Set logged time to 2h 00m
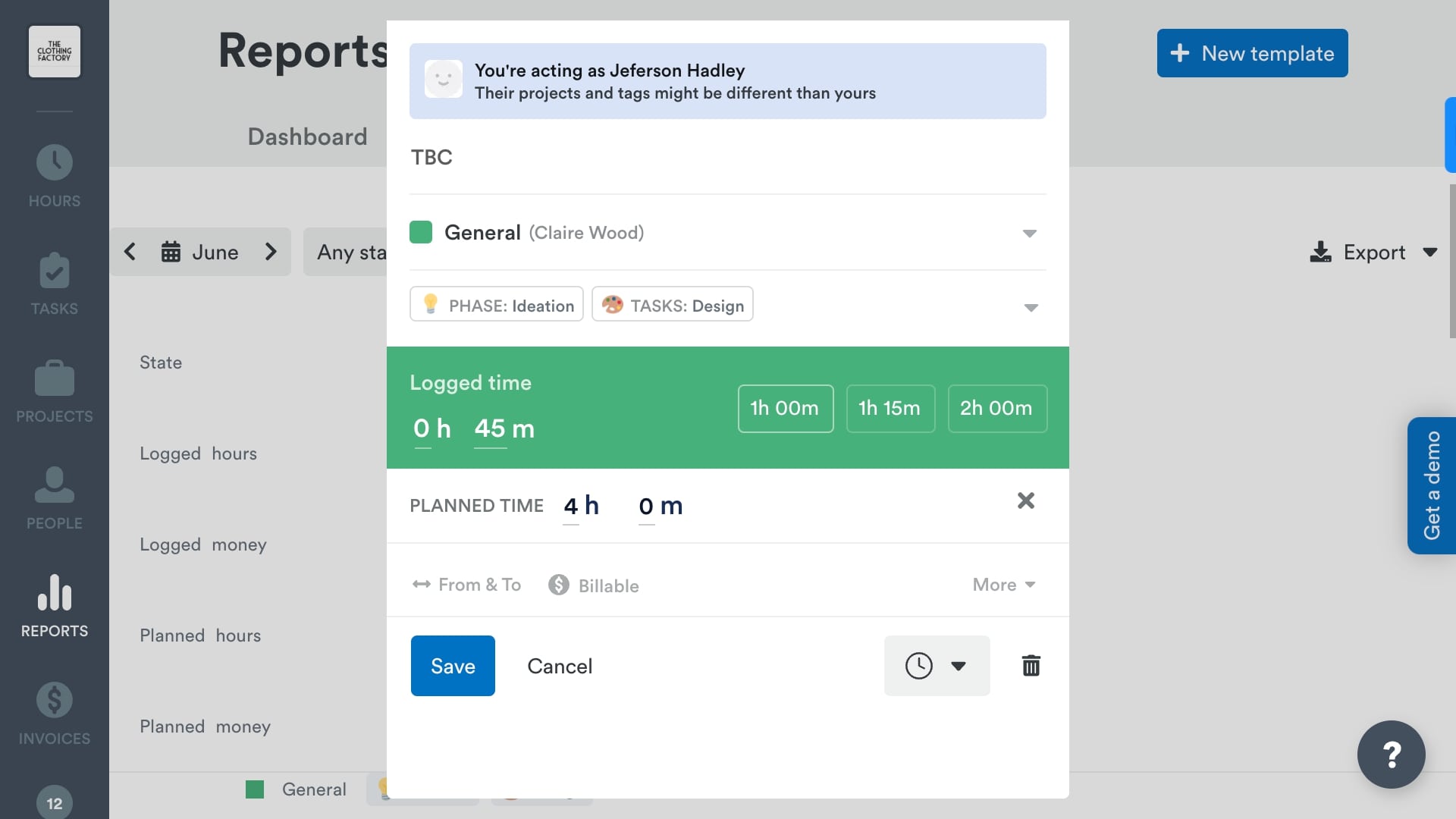The height and width of the screenshot is (819, 1456). coord(996,408)
